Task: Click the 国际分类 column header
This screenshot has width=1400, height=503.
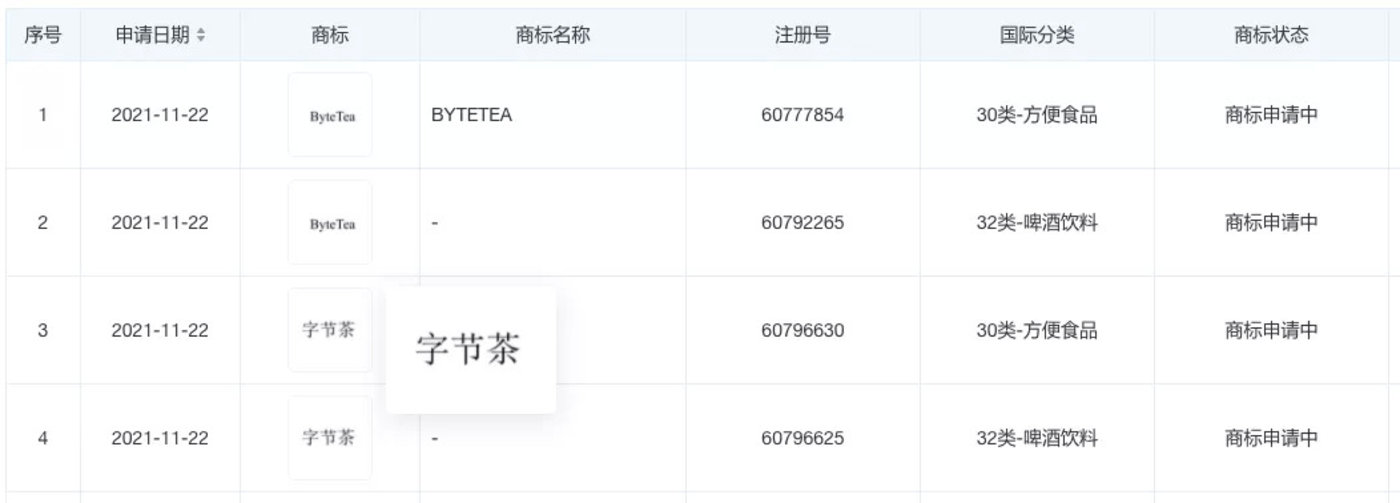Action: (x=1037, y=35)
